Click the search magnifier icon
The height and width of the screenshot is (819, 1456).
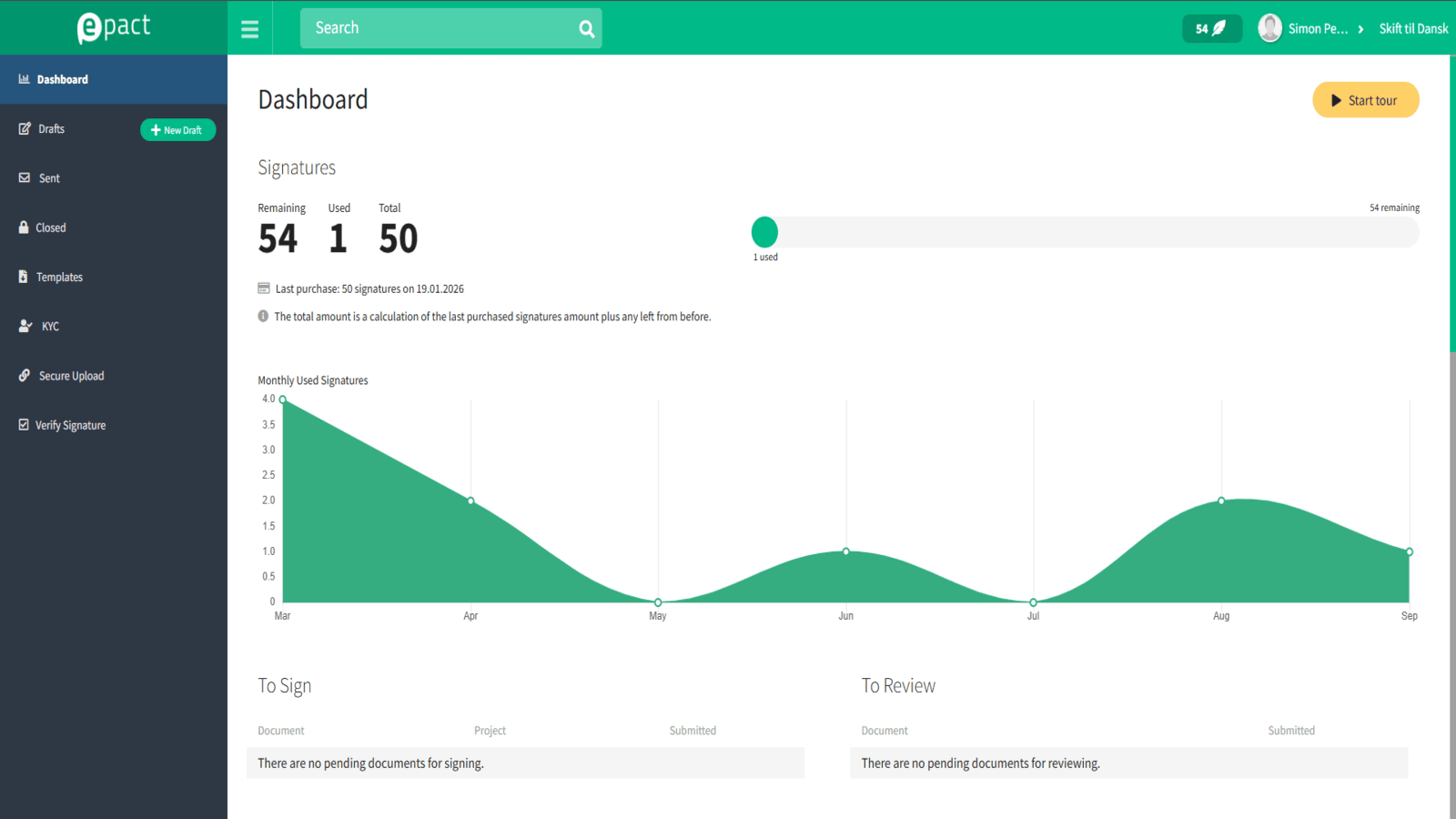(587, 29)
